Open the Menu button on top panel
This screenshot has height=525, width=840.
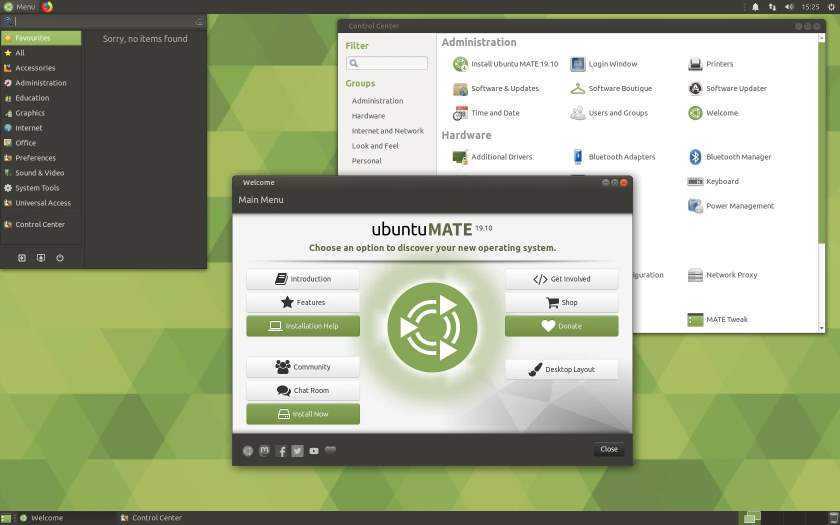19,7
